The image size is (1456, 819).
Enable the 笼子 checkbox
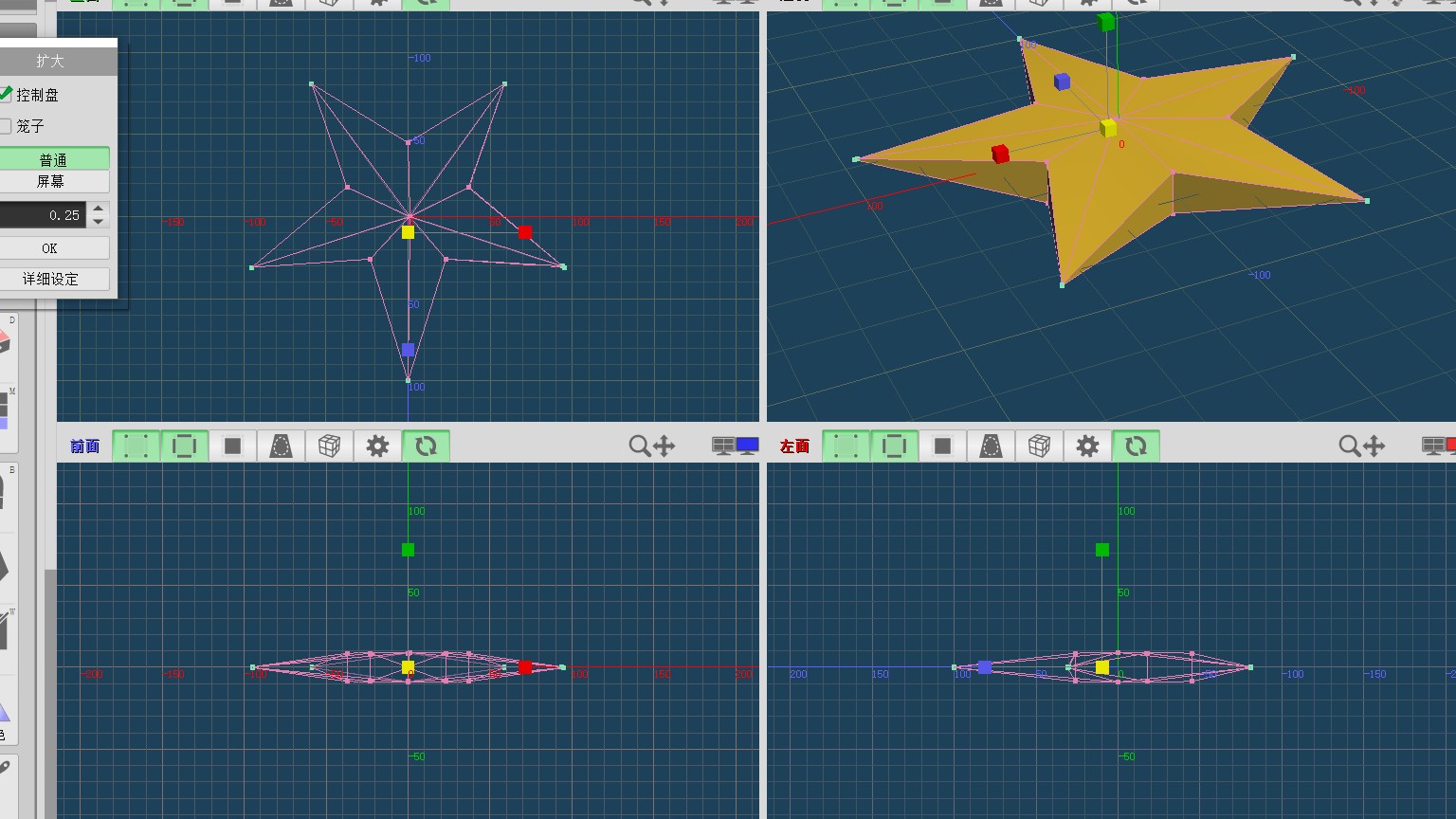pos(6,126)
